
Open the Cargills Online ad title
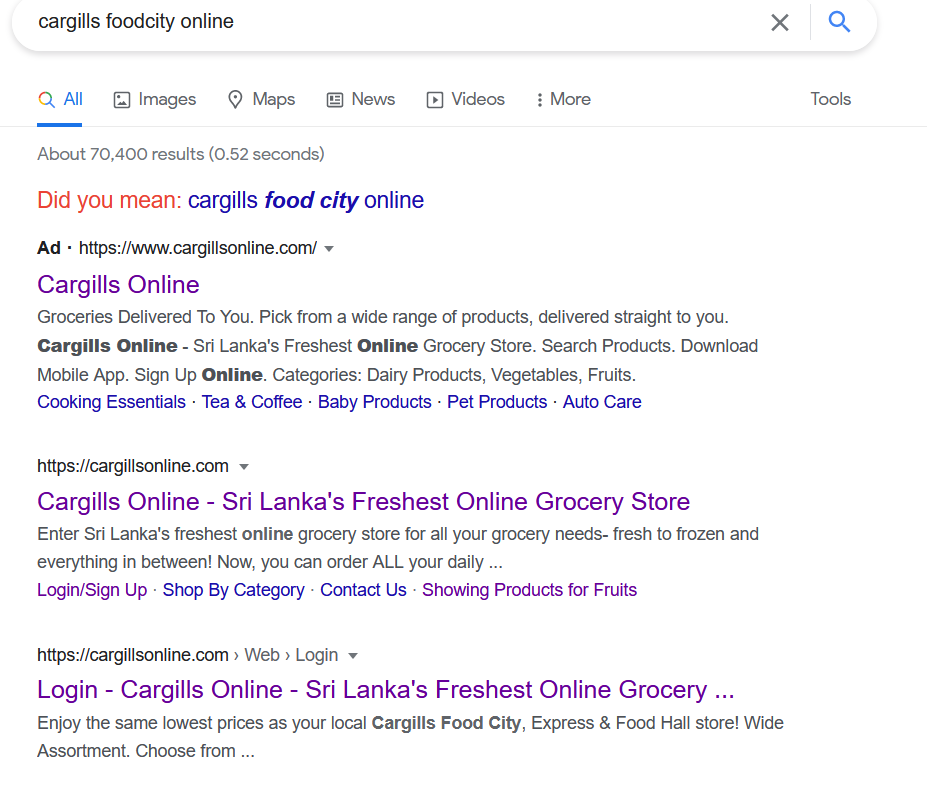coord(118,284)
